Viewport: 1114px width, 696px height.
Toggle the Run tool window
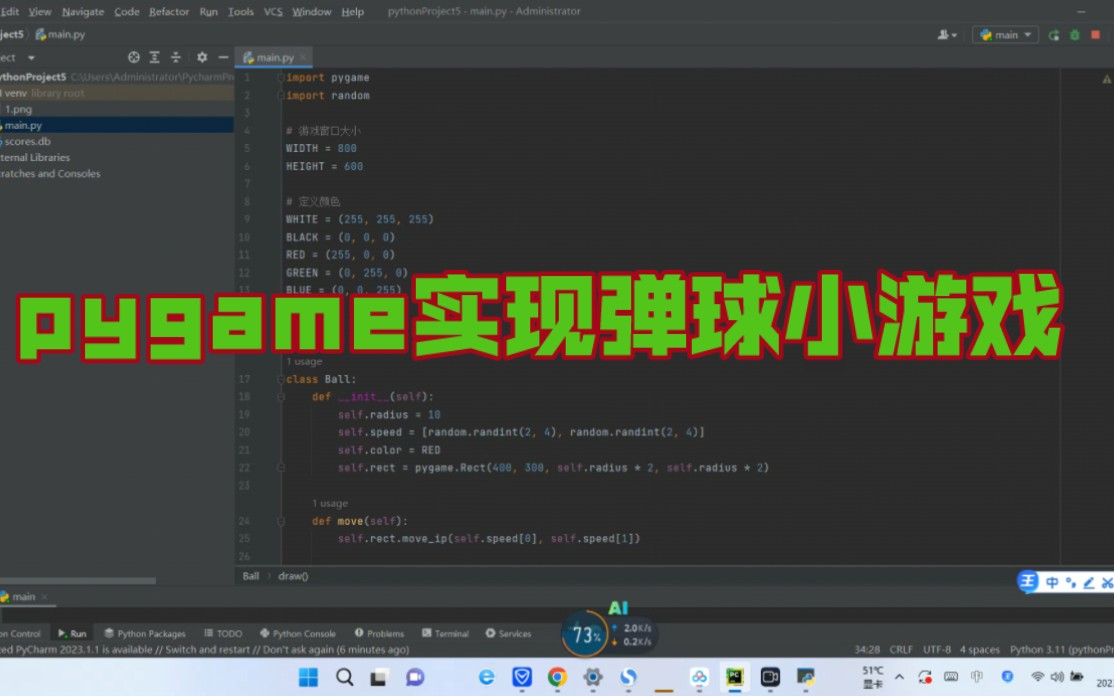click(72, 633)
